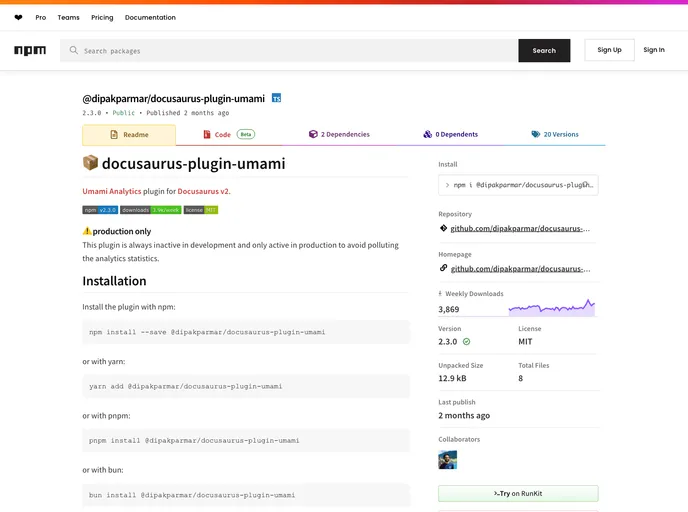Click the 'npm install --save' code block

coord(246,332)
